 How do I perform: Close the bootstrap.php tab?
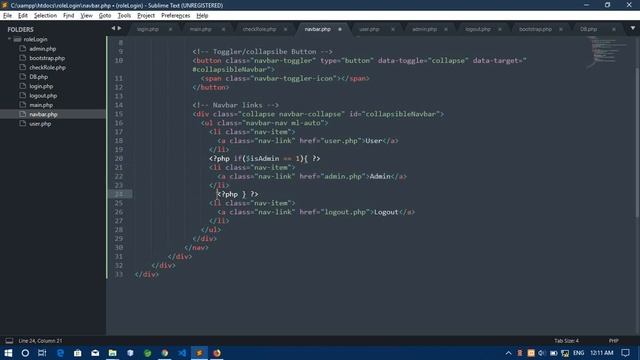click(561, 29)
